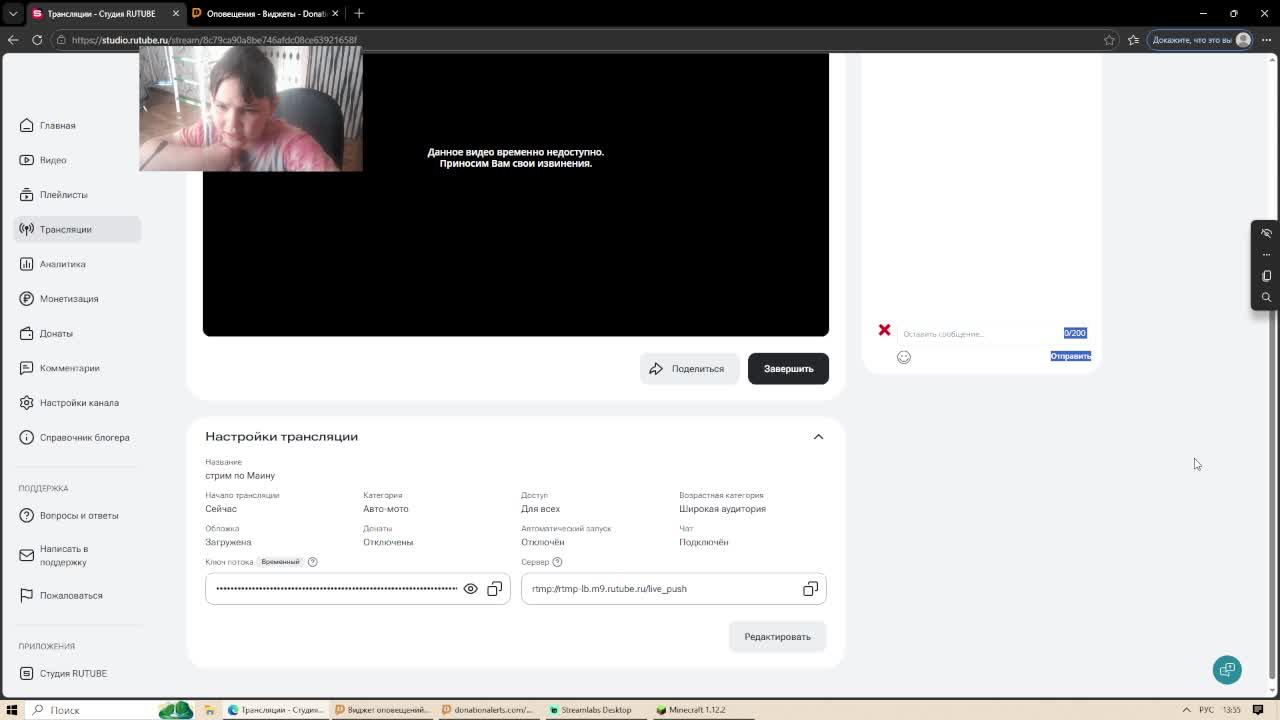Click the Донаты sidebar icon
This screenshot has width=1280, height=720.
[x=27, y=333]
